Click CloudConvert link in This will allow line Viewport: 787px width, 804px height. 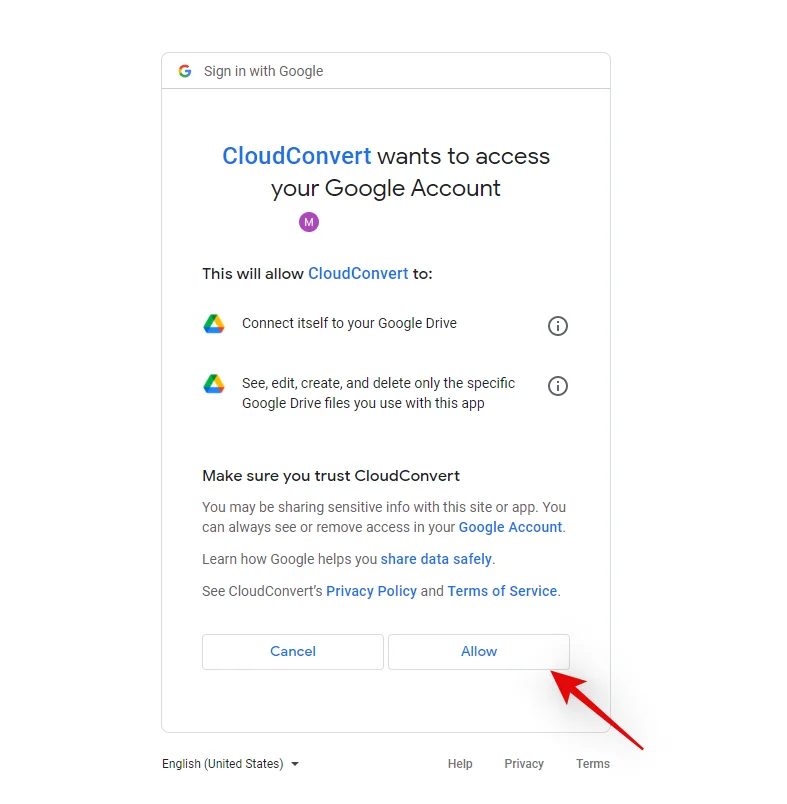[x=358, y=273]
